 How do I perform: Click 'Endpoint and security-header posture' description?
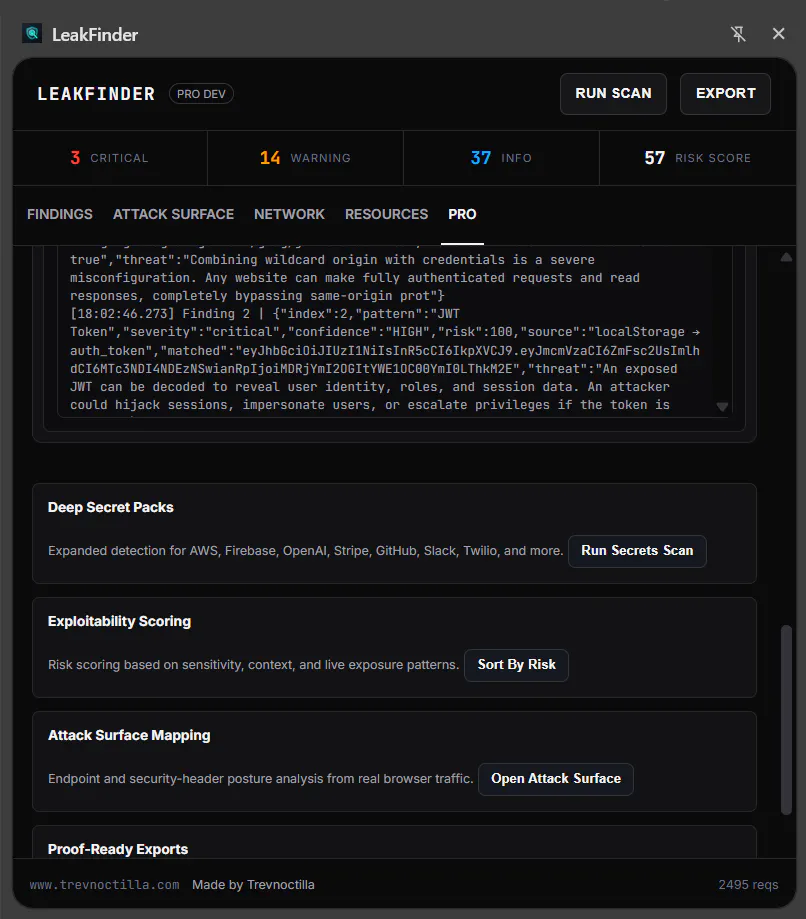[x=260, y=779]
